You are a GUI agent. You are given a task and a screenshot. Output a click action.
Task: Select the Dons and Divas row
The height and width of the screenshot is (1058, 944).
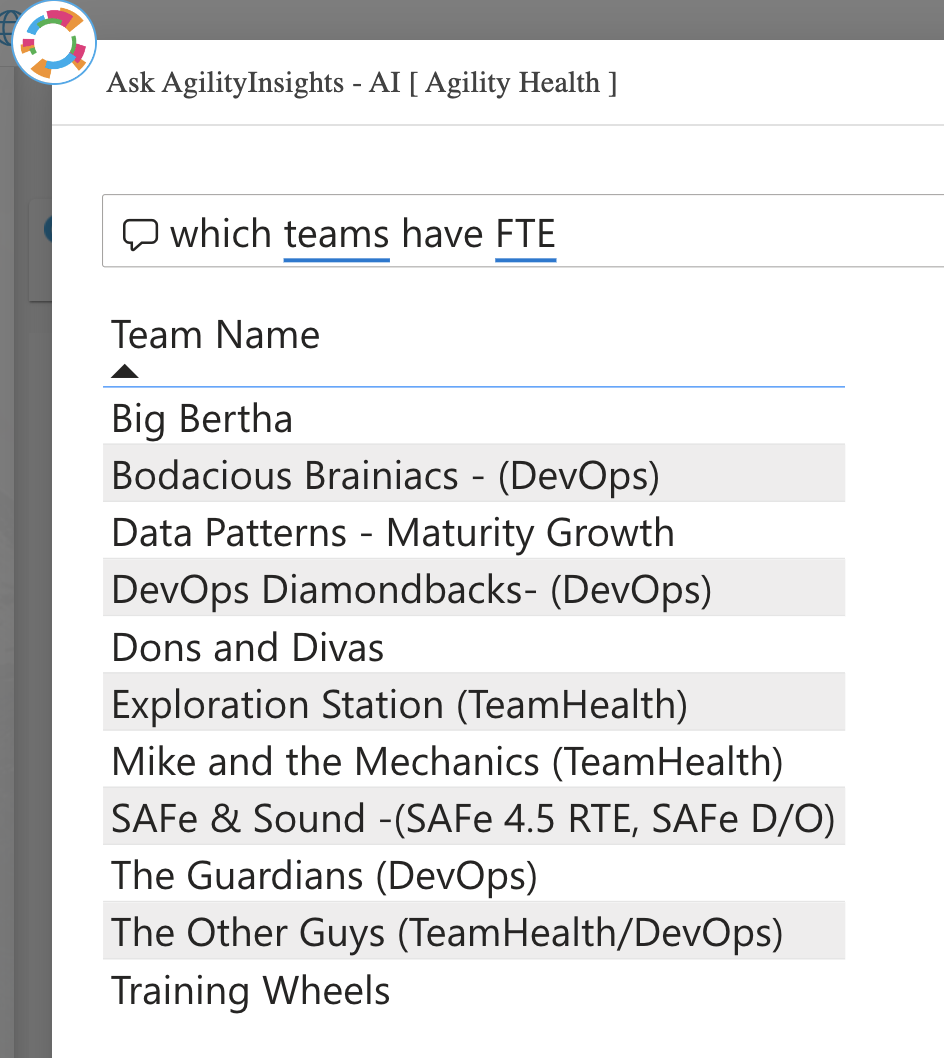(x=474, y=645)
